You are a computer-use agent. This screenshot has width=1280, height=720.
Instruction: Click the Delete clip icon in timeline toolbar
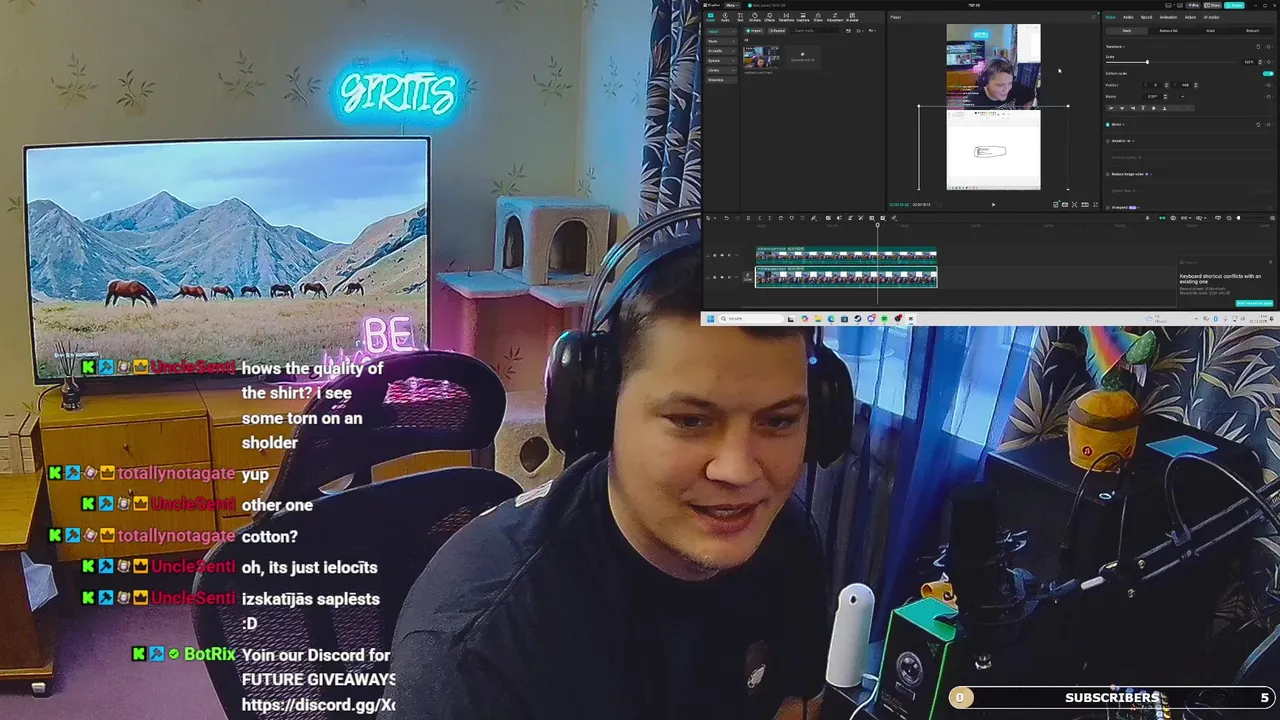[x=781, y=218]
